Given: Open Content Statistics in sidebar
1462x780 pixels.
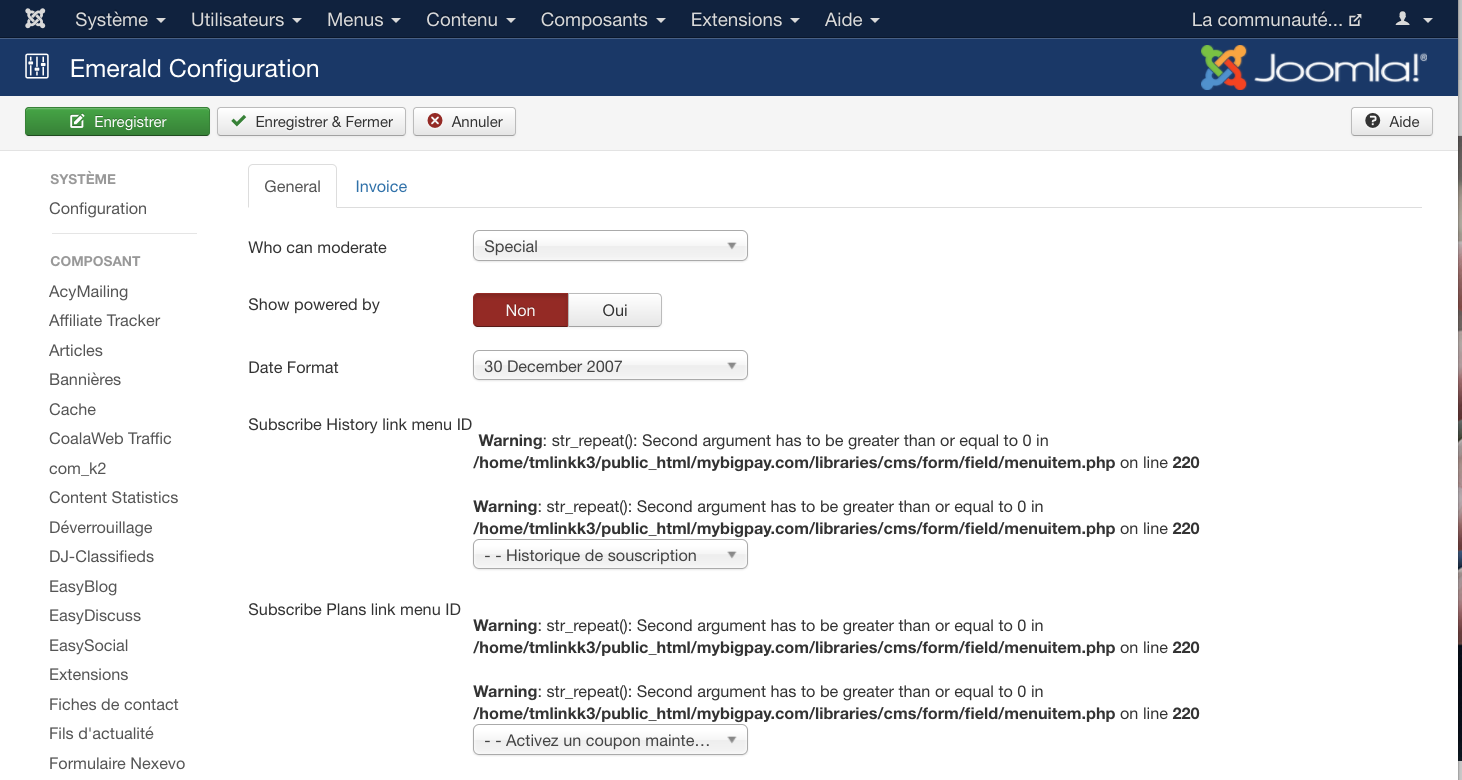Looking at the screenshot, I should coord(113,497).
